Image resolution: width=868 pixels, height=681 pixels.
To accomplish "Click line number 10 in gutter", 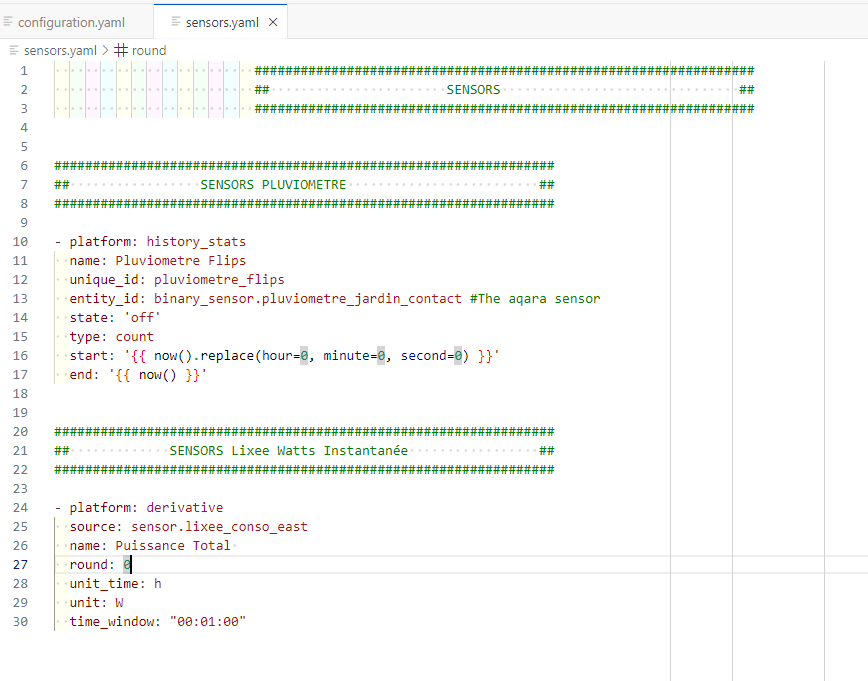I will (x=20, y=242).
